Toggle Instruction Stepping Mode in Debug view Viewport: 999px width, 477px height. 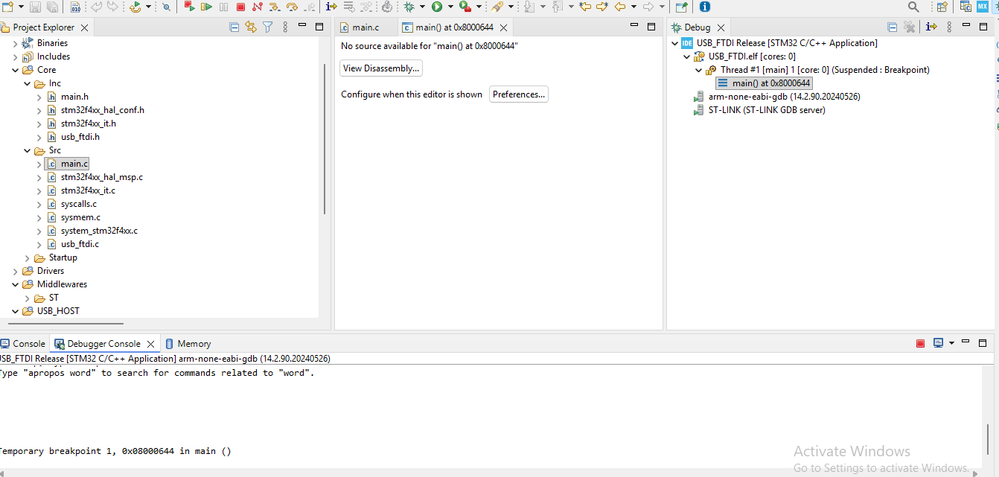(x=931, y=27)
